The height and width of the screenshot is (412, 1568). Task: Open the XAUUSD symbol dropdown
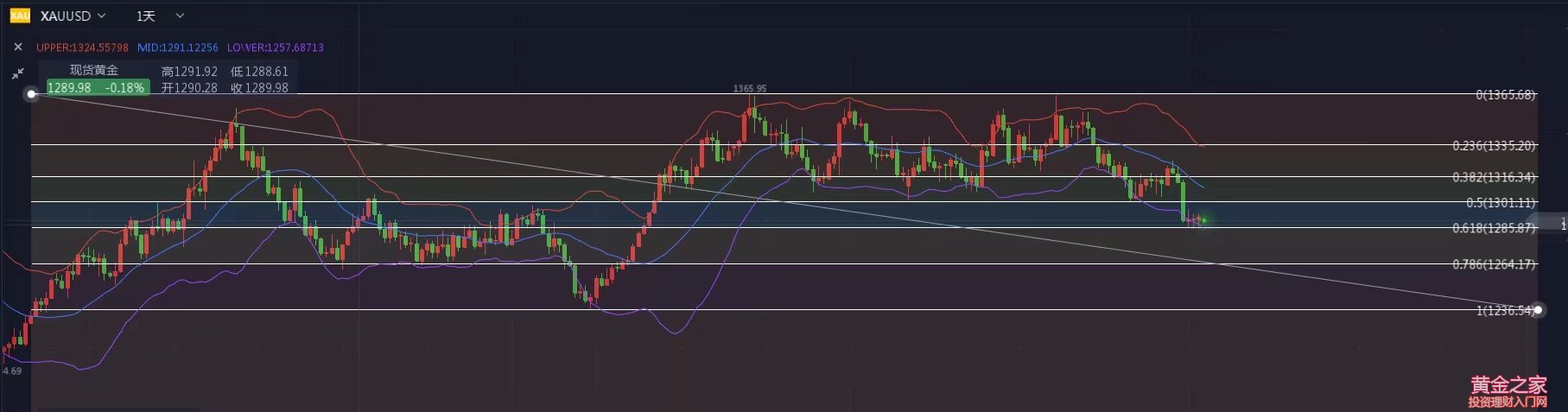(x=73, y=16)
